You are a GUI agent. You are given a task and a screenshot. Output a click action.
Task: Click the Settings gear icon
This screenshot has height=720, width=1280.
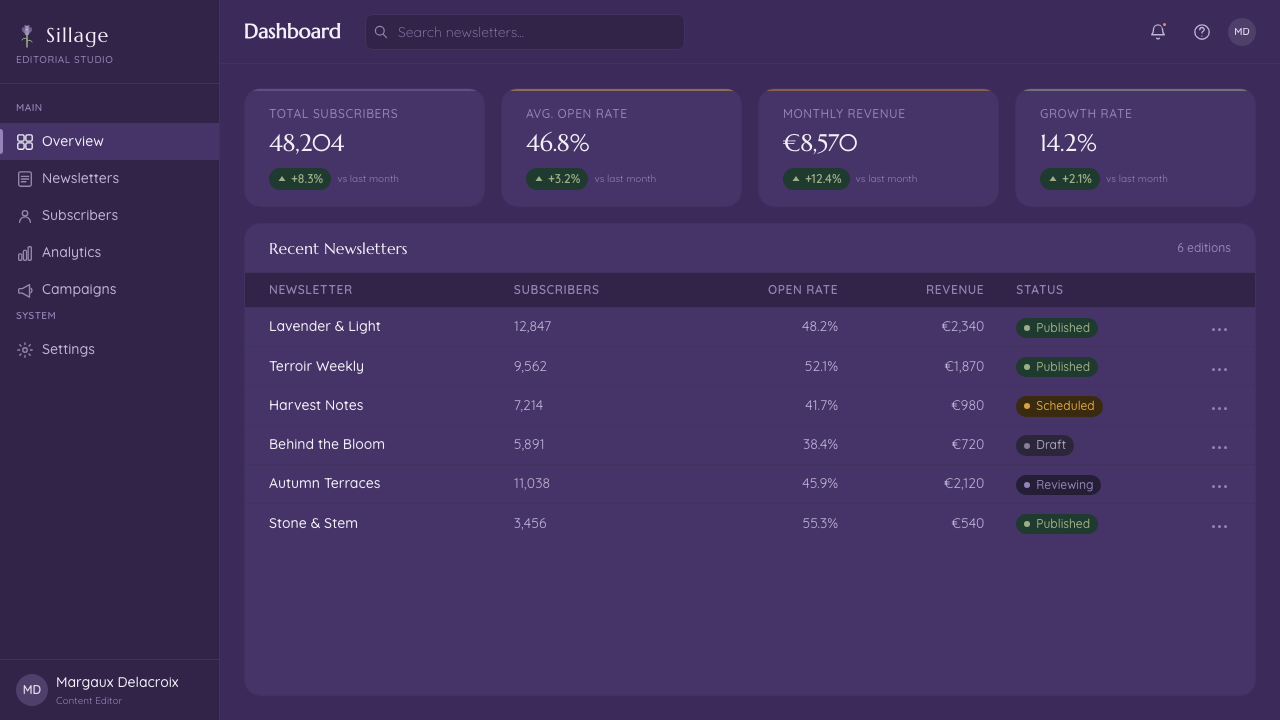[x=25, y=350]
